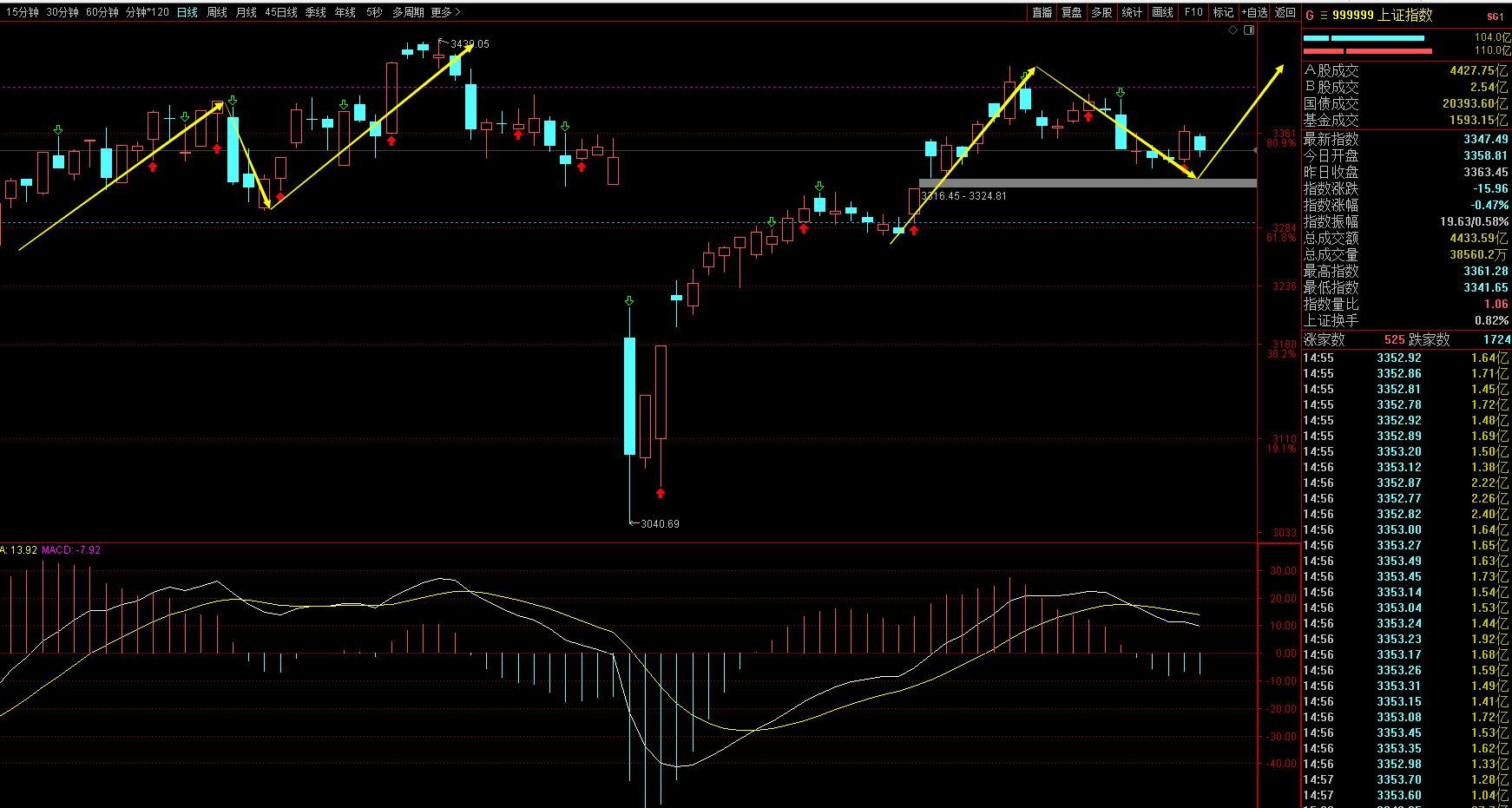Click the 指数振幅 row
The width and height of the screenshot is (1512, 808).
tap(1406, 221)
